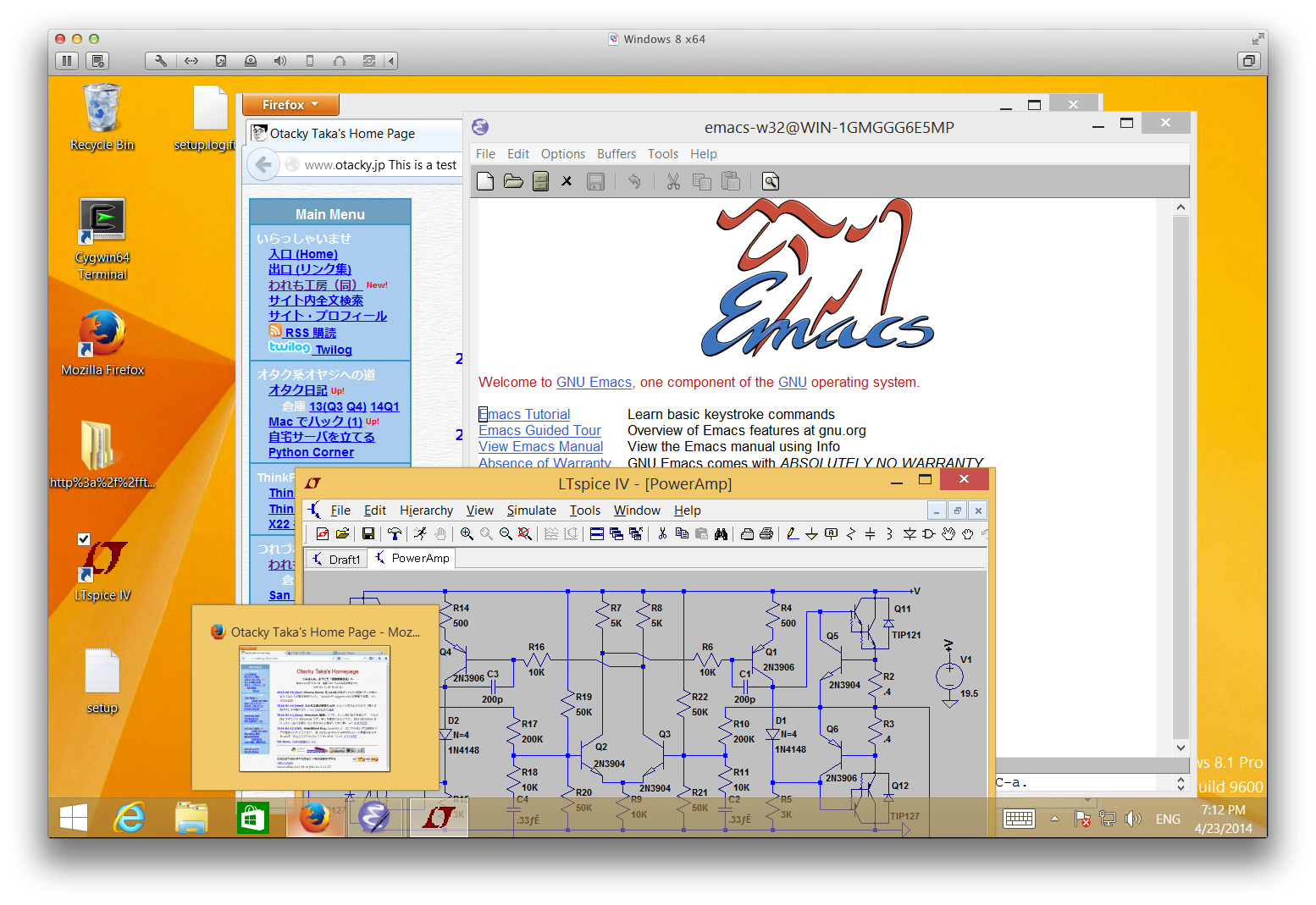Click the Emacs search magnifier icon

pyautogui.click(x=770, y=181)
